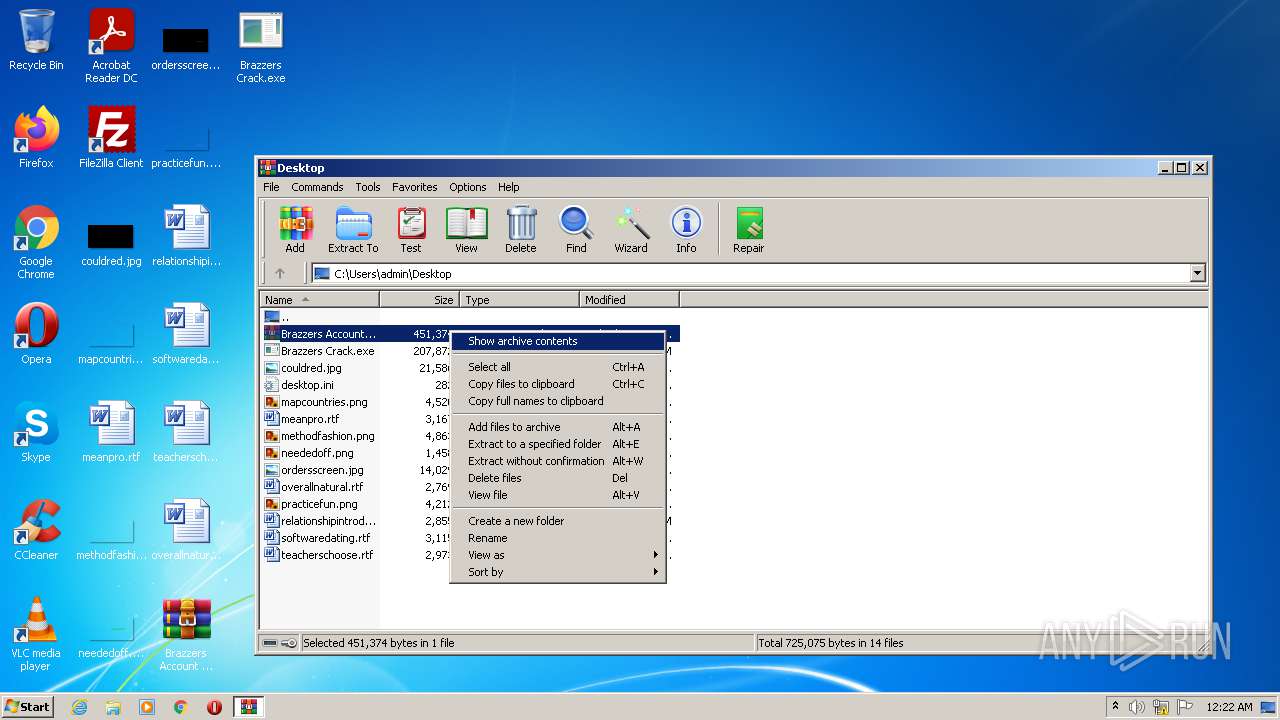Launch Skype desktop shortcut
This screenshot has width=1280, height=720.
36,432
